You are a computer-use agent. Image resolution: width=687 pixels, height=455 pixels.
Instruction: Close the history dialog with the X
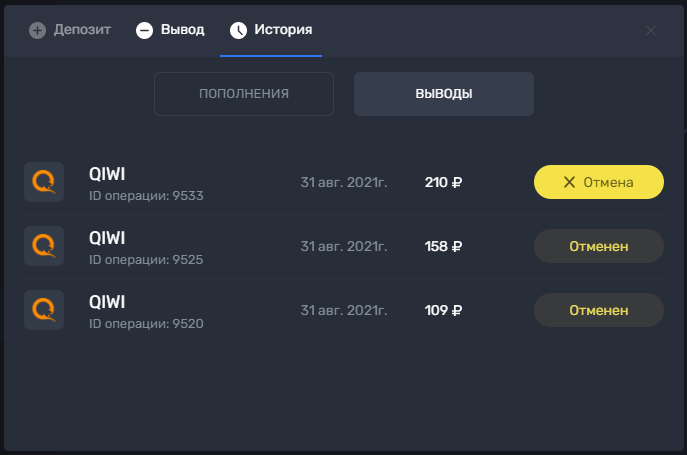(651, 30)
